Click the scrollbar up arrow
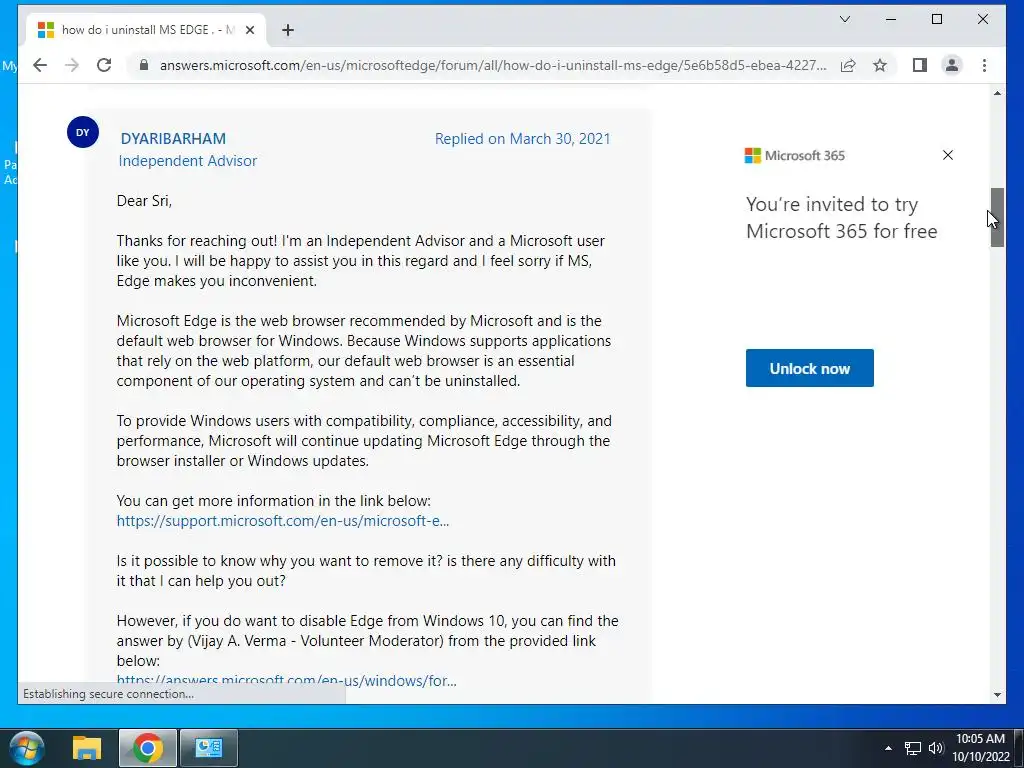Screen dimensions: 1024x768 [x=997, y=93]
